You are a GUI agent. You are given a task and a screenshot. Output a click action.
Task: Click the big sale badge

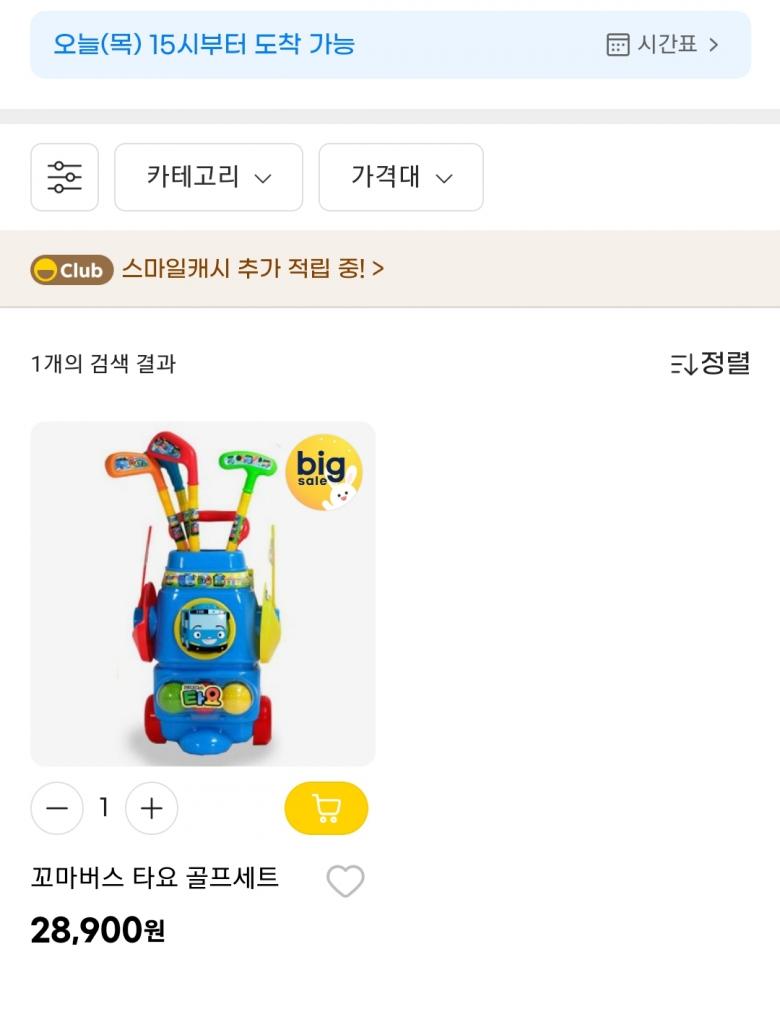pos(323,471)
